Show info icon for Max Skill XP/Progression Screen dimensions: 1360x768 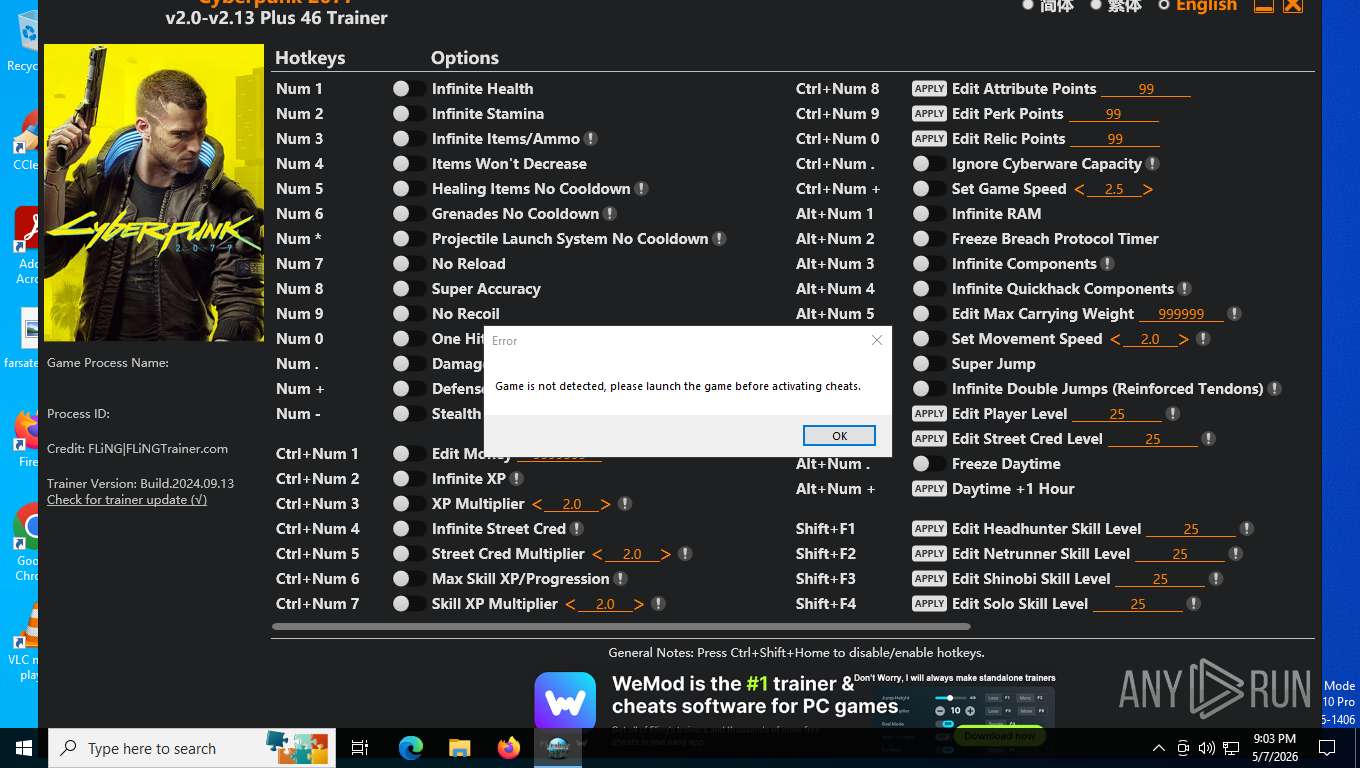621,579
